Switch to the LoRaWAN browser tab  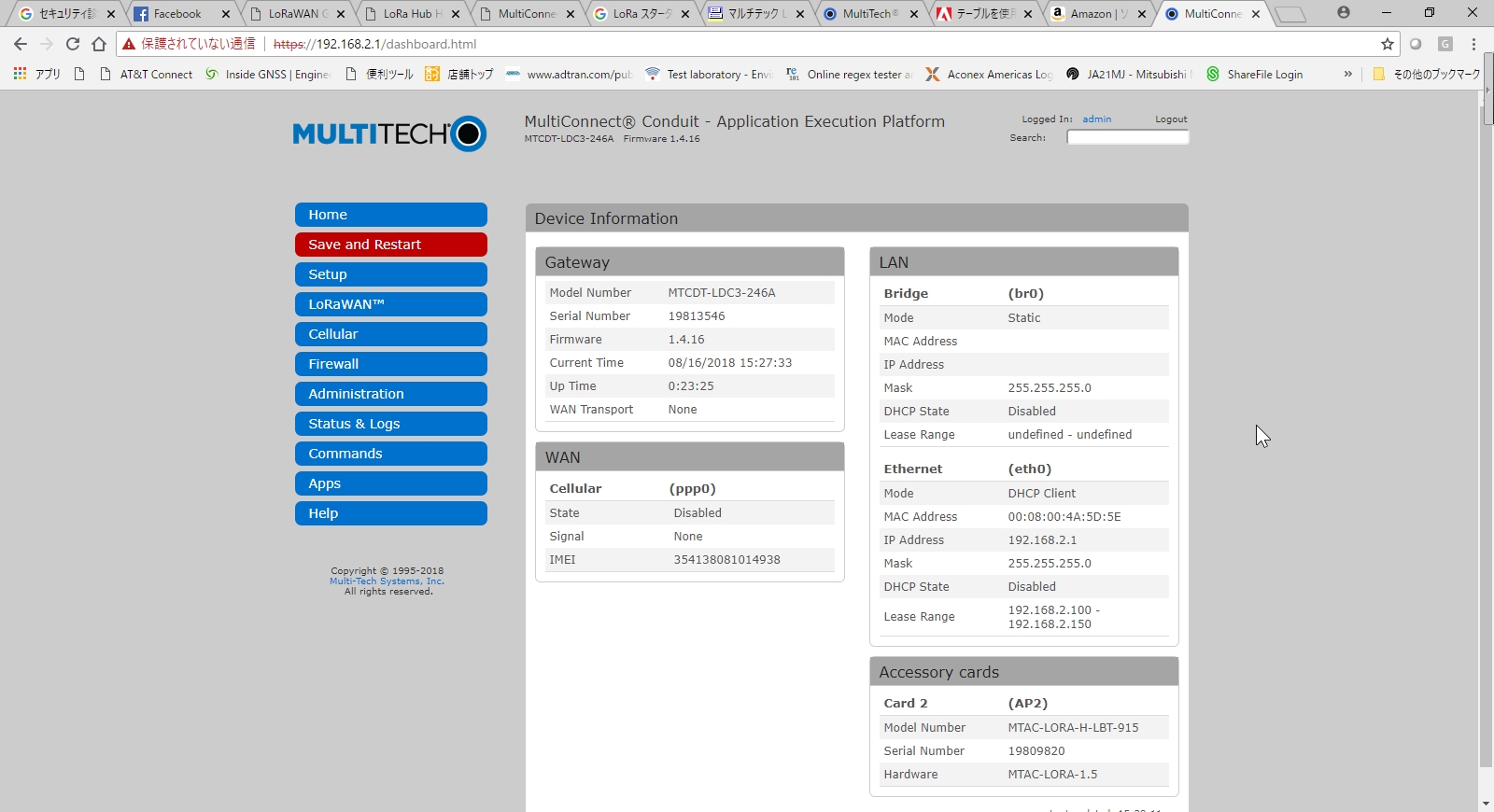[297, 14]
